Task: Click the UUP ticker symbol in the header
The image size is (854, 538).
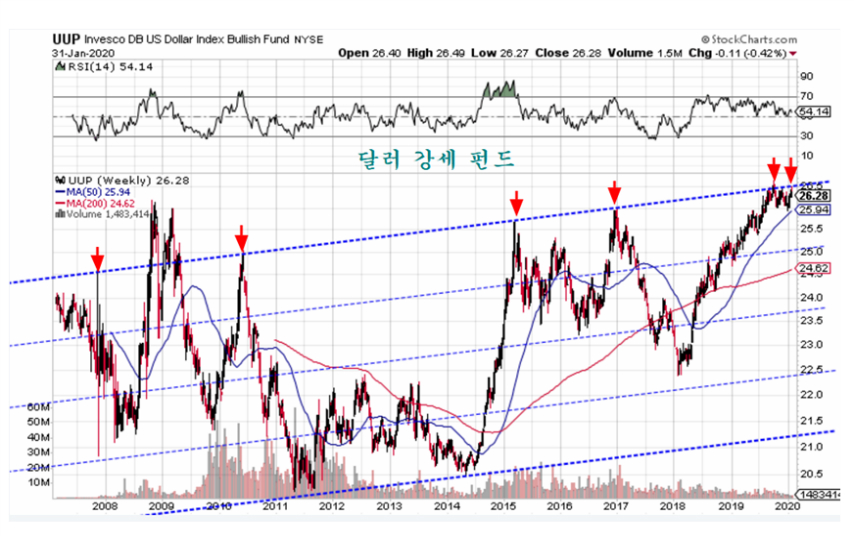Action: point(66,39)
